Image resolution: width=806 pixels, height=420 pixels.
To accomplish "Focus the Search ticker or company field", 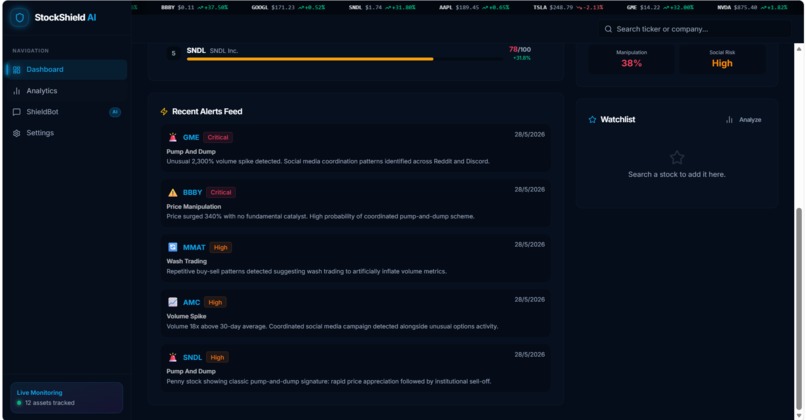I will [695, 29].
